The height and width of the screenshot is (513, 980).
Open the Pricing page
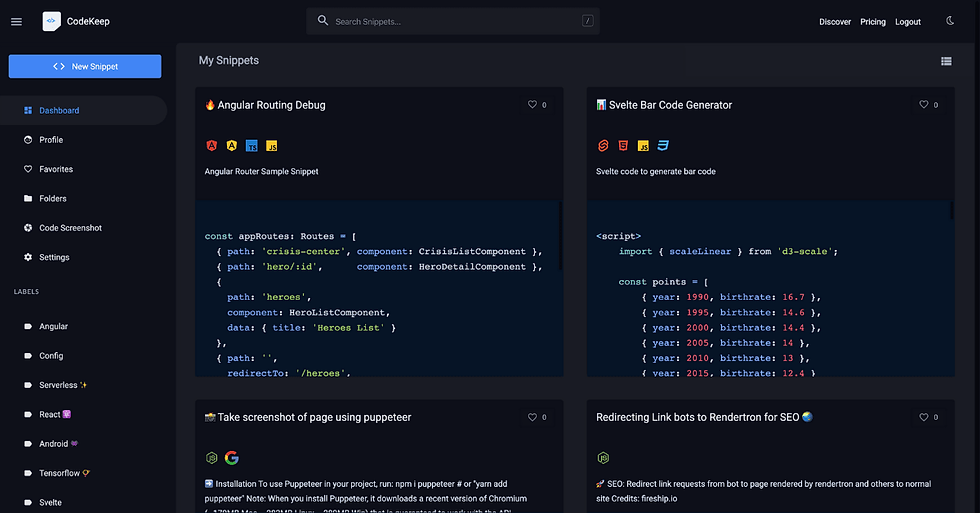872,22
